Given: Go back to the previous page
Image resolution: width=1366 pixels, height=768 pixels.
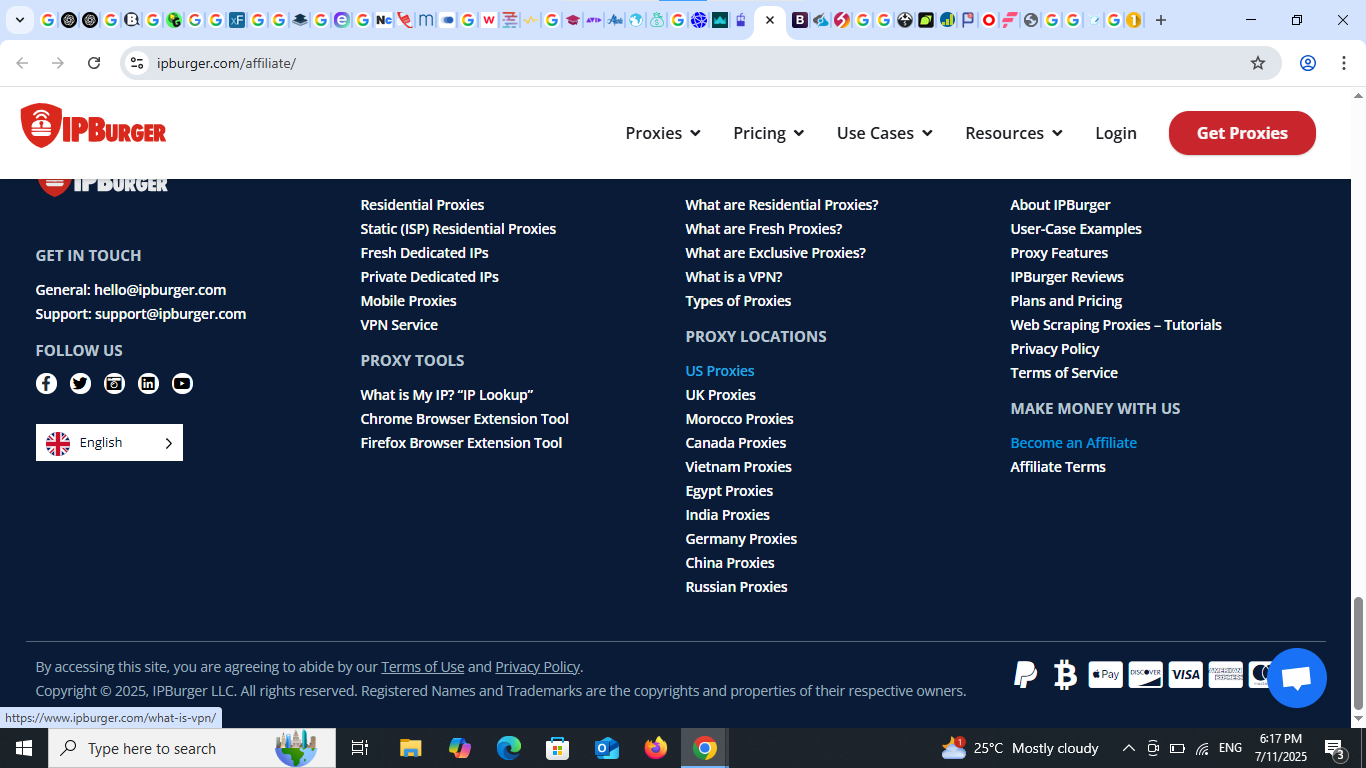Looking at the screenshot, I should click(22, 63).
